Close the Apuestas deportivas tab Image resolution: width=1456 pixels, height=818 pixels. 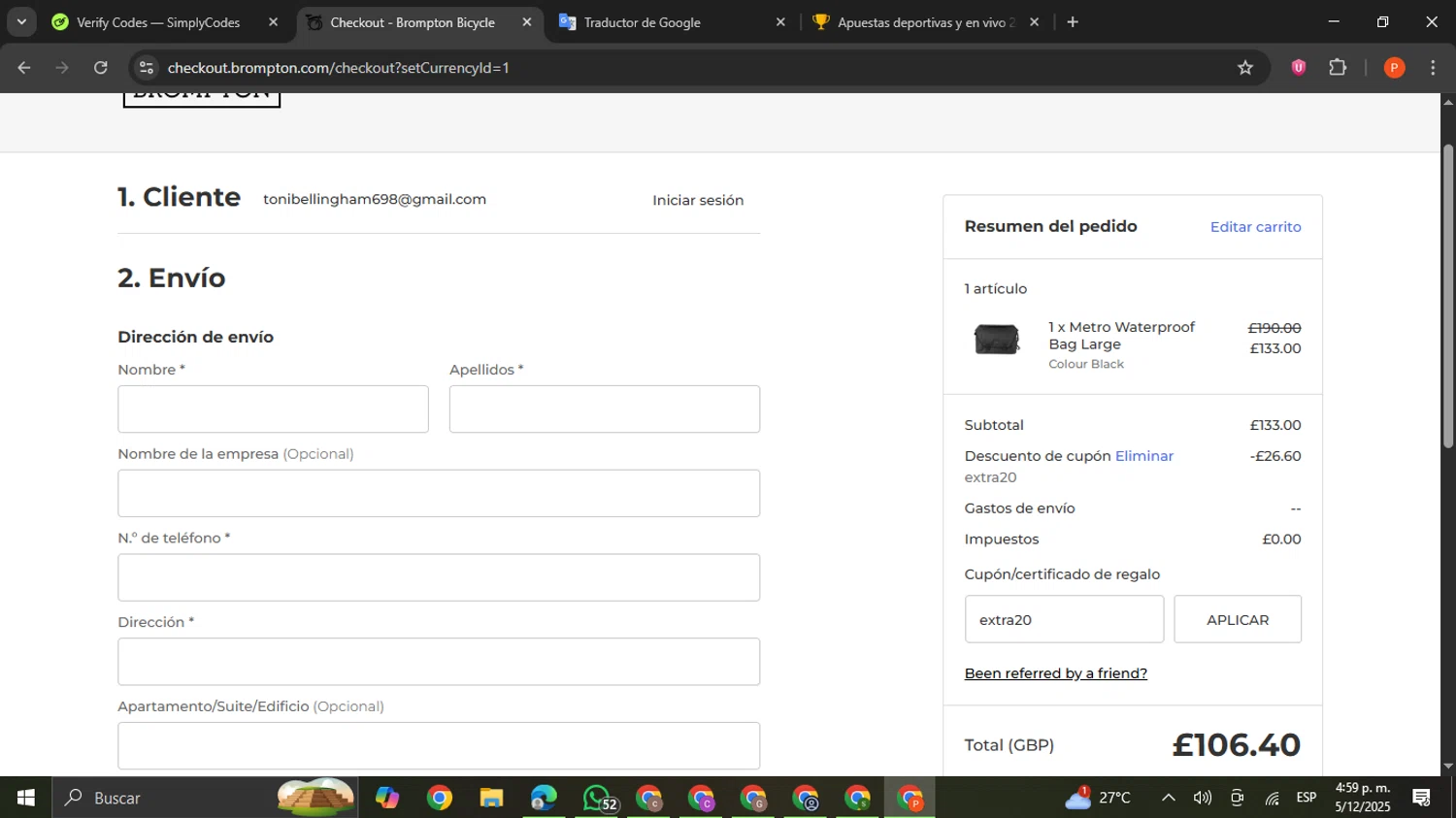(x=1034, y=22)
